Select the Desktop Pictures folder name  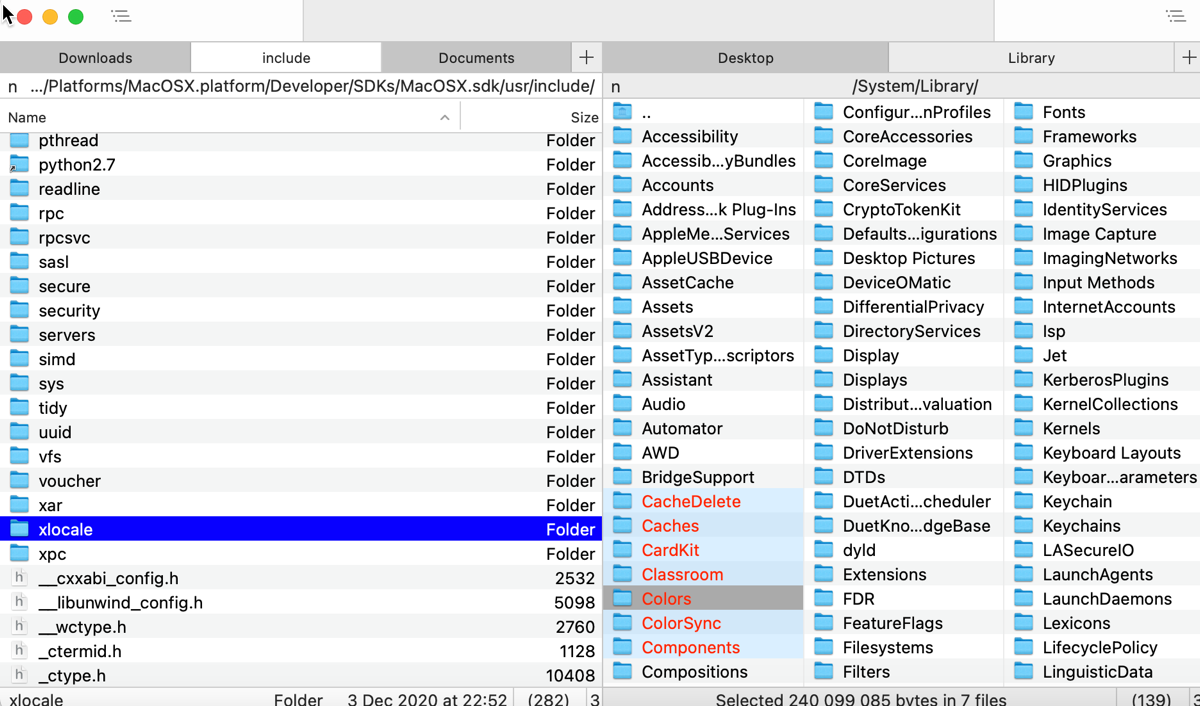pyautogui.click(x=909, y=258)
